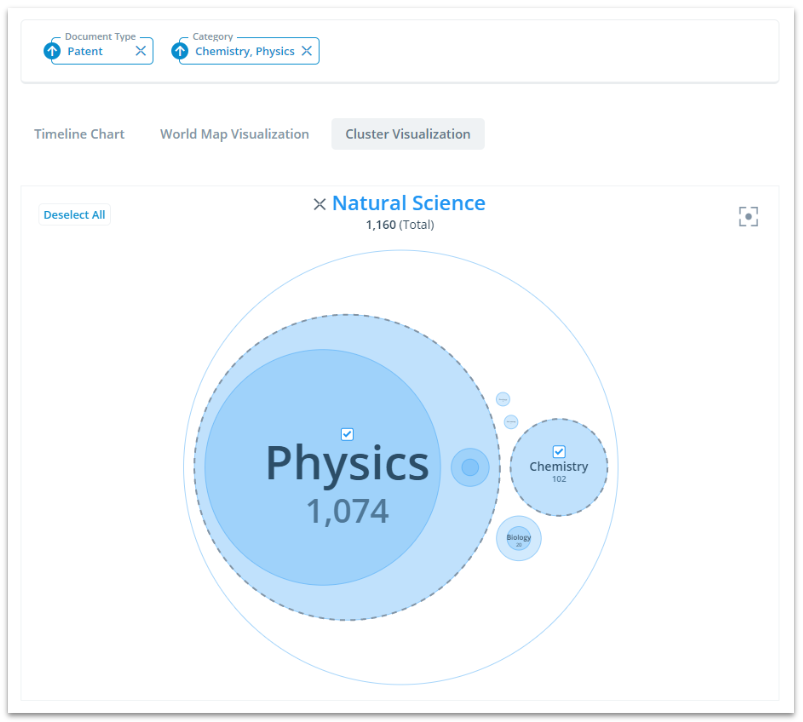The width and height of the screenshot is (803, 722).
Task: Uncheck the Physics cluster checkbox
Action: (x=347, y=434)
